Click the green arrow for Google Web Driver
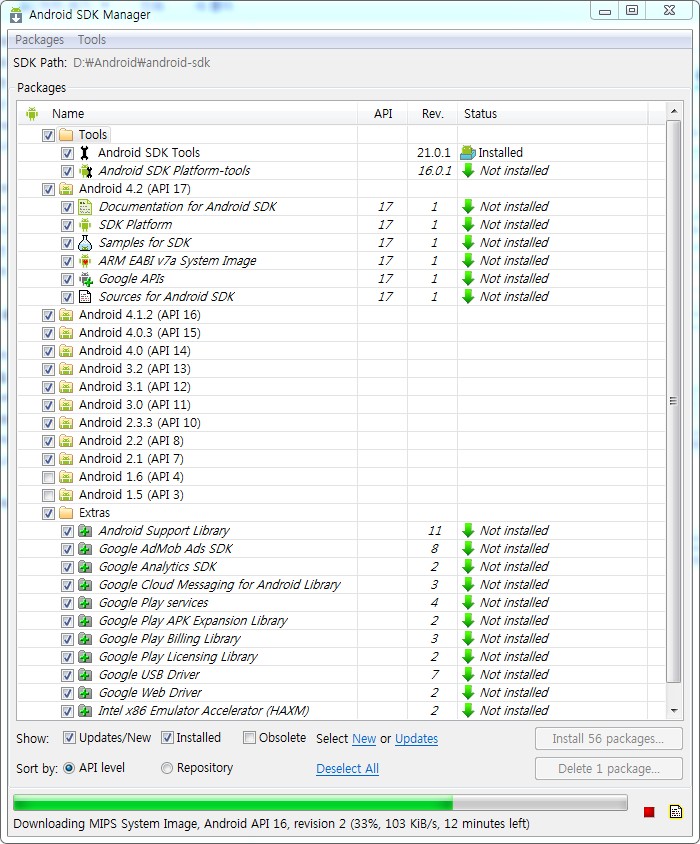The image size is (700, 844). [x=468, y=693]
